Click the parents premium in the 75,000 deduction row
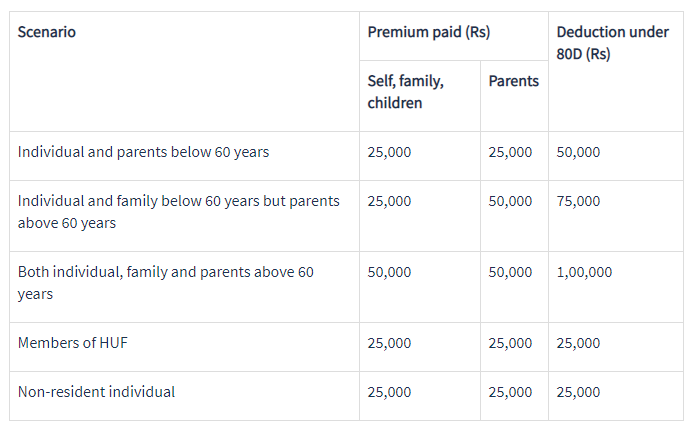This screenshot has width=692, height=432. [510, 201]
